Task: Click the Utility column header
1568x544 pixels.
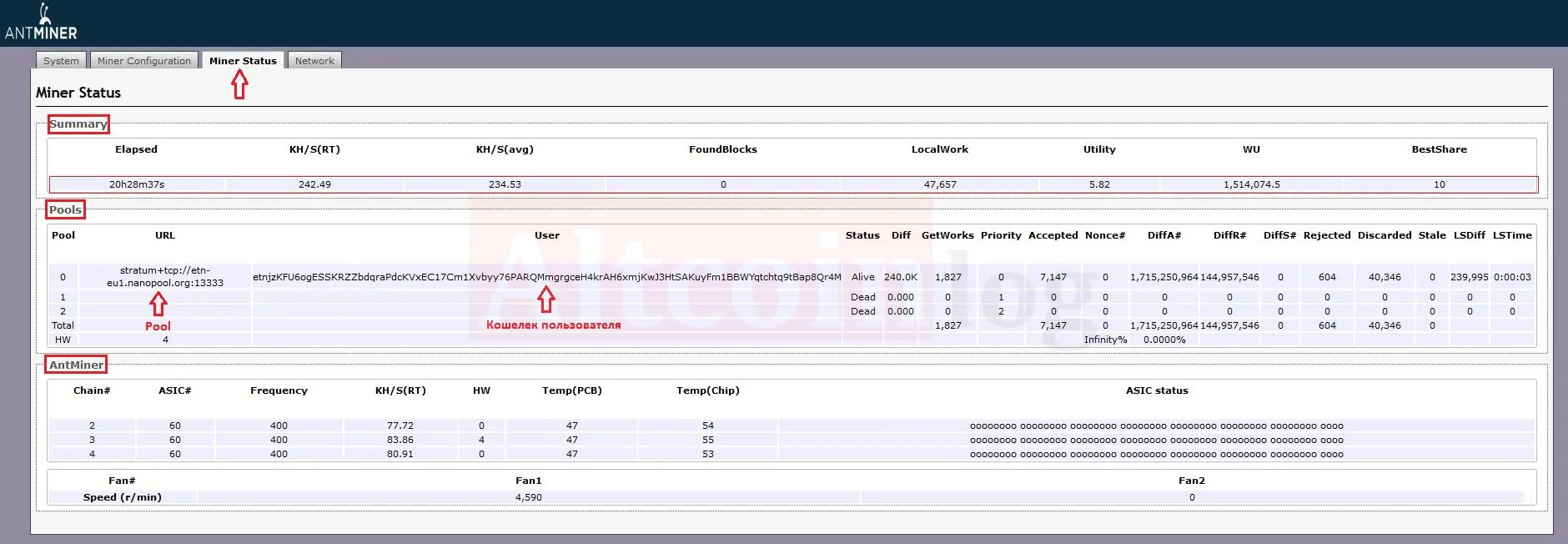Action: tap(1099, 149)
